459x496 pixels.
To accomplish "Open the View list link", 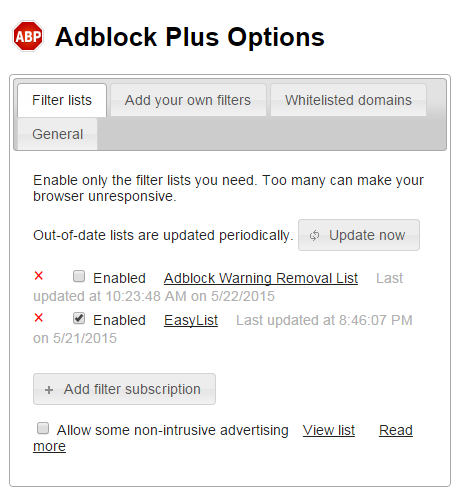I will (329, 430).
